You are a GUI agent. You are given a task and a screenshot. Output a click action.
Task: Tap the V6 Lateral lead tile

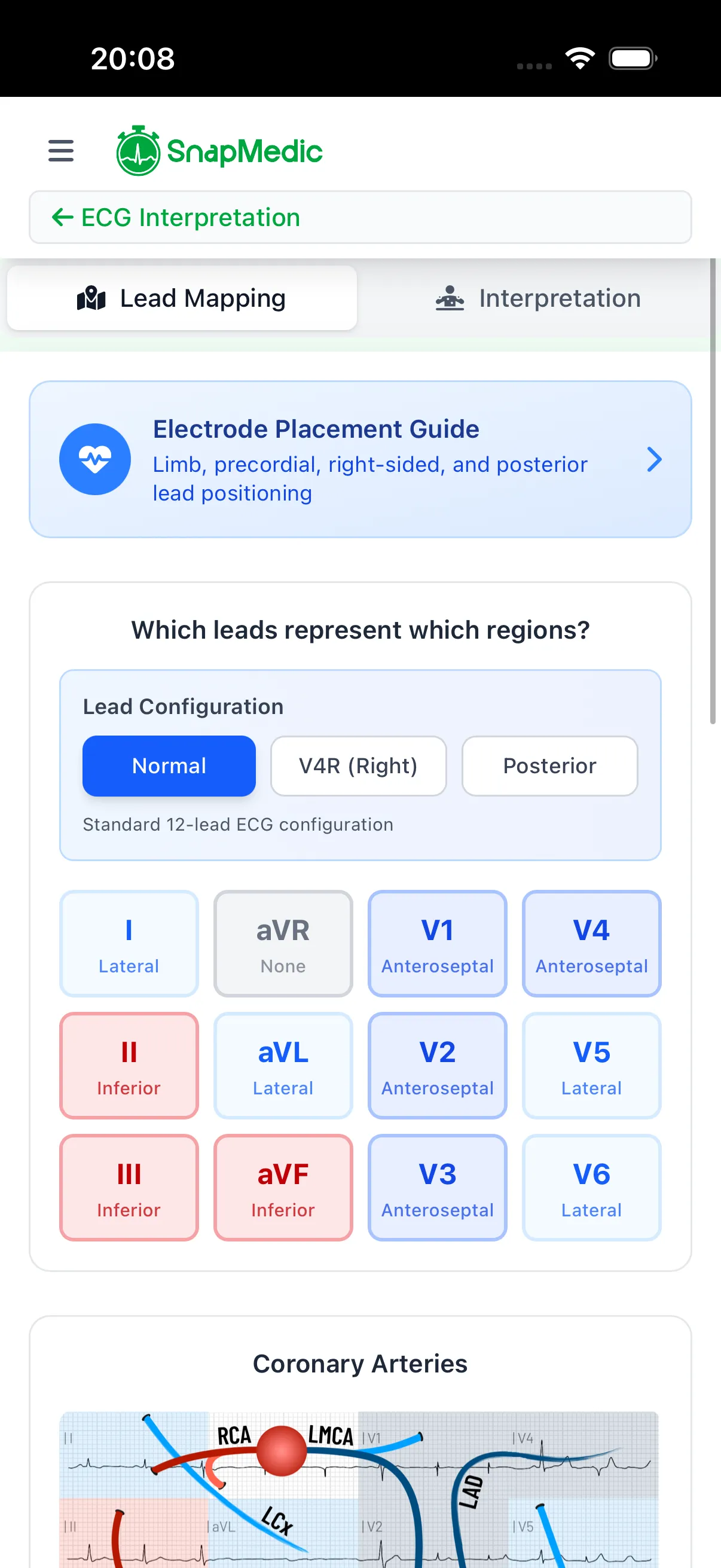[591, 1188]
